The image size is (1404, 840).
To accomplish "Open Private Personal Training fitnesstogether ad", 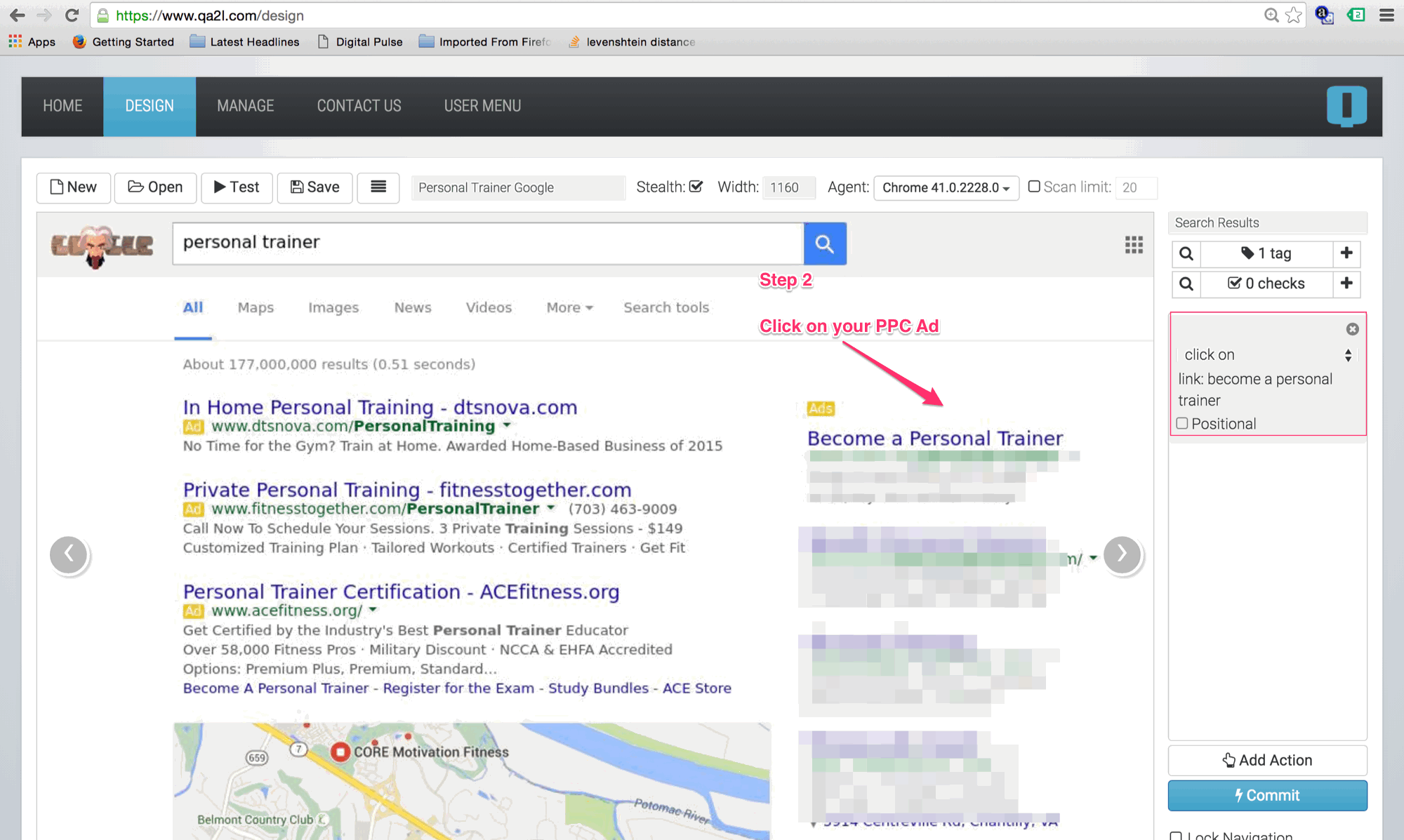I will tap(407, 489).
